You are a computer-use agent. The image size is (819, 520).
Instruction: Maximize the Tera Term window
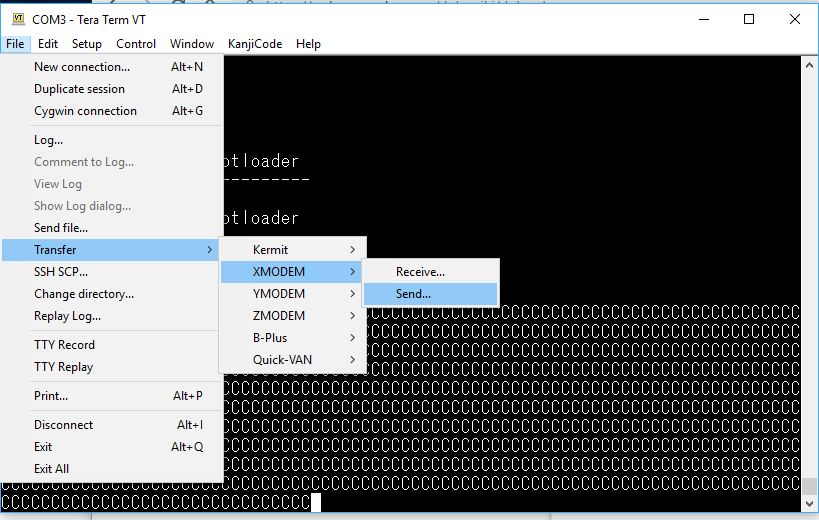click(749, 19)
